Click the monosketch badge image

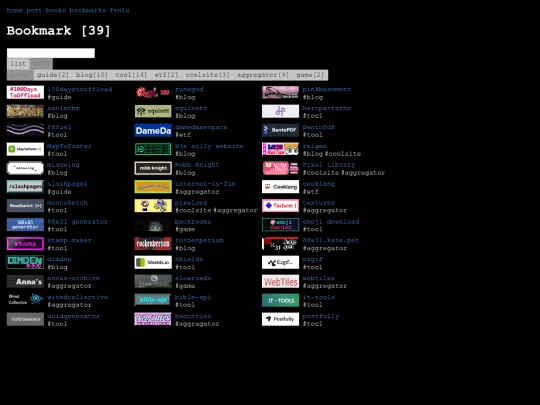(25, 206)
